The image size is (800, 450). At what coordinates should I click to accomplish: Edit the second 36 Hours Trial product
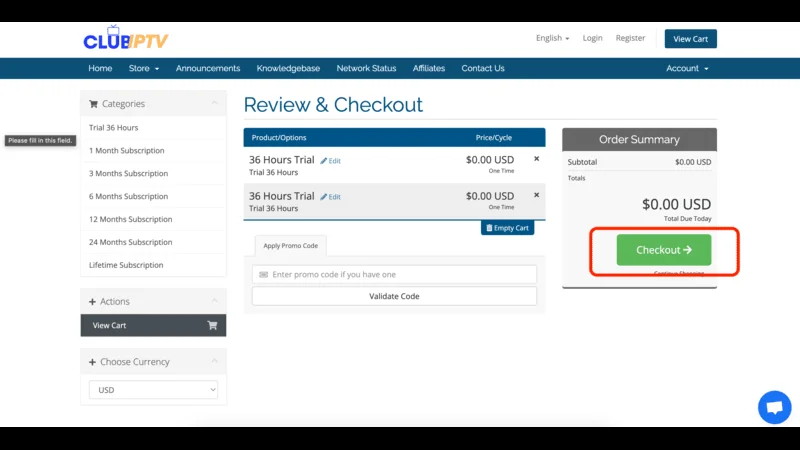331,197
